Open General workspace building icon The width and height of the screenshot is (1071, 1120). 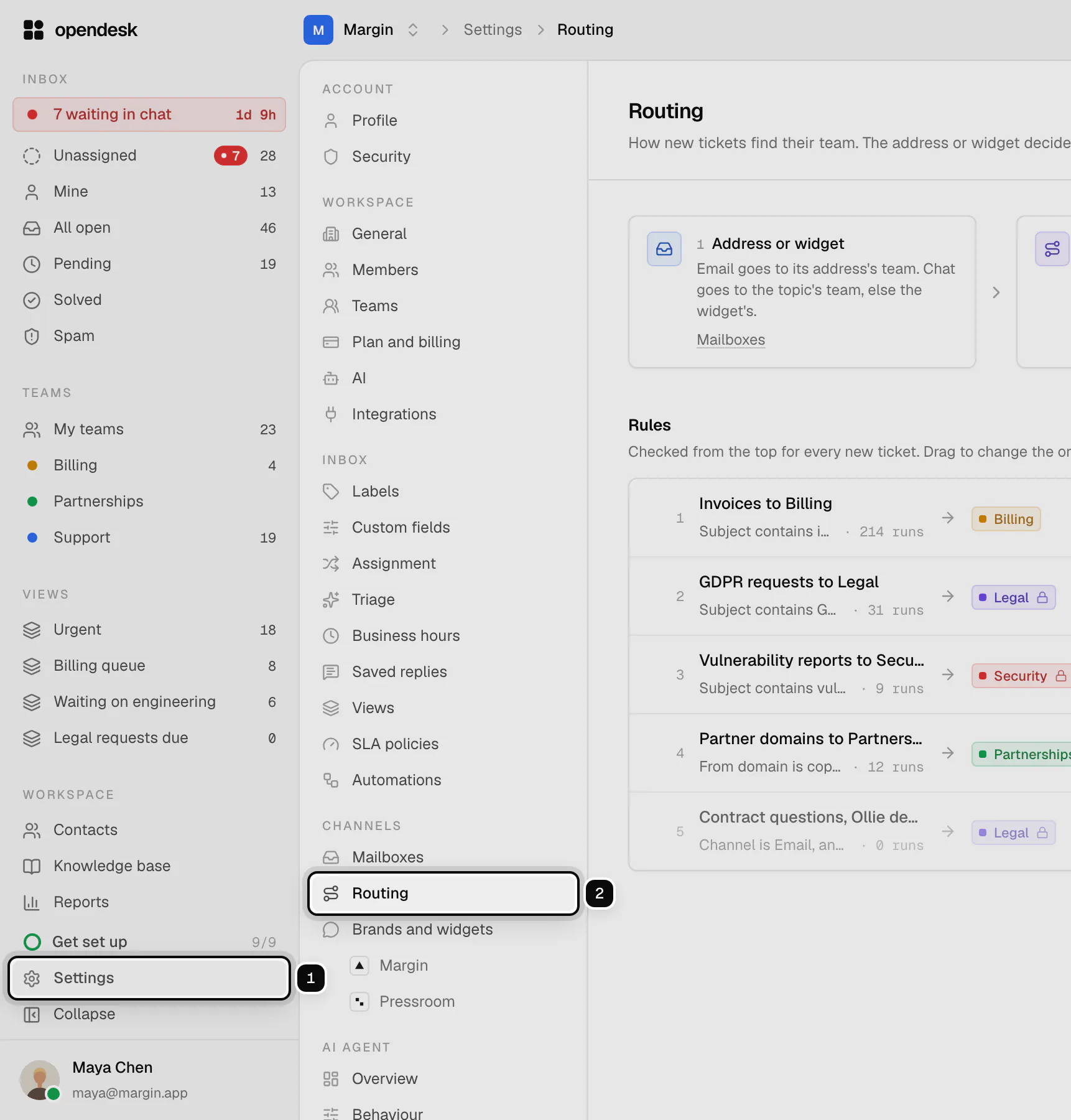pyautogui.click(x=331, y=234)
